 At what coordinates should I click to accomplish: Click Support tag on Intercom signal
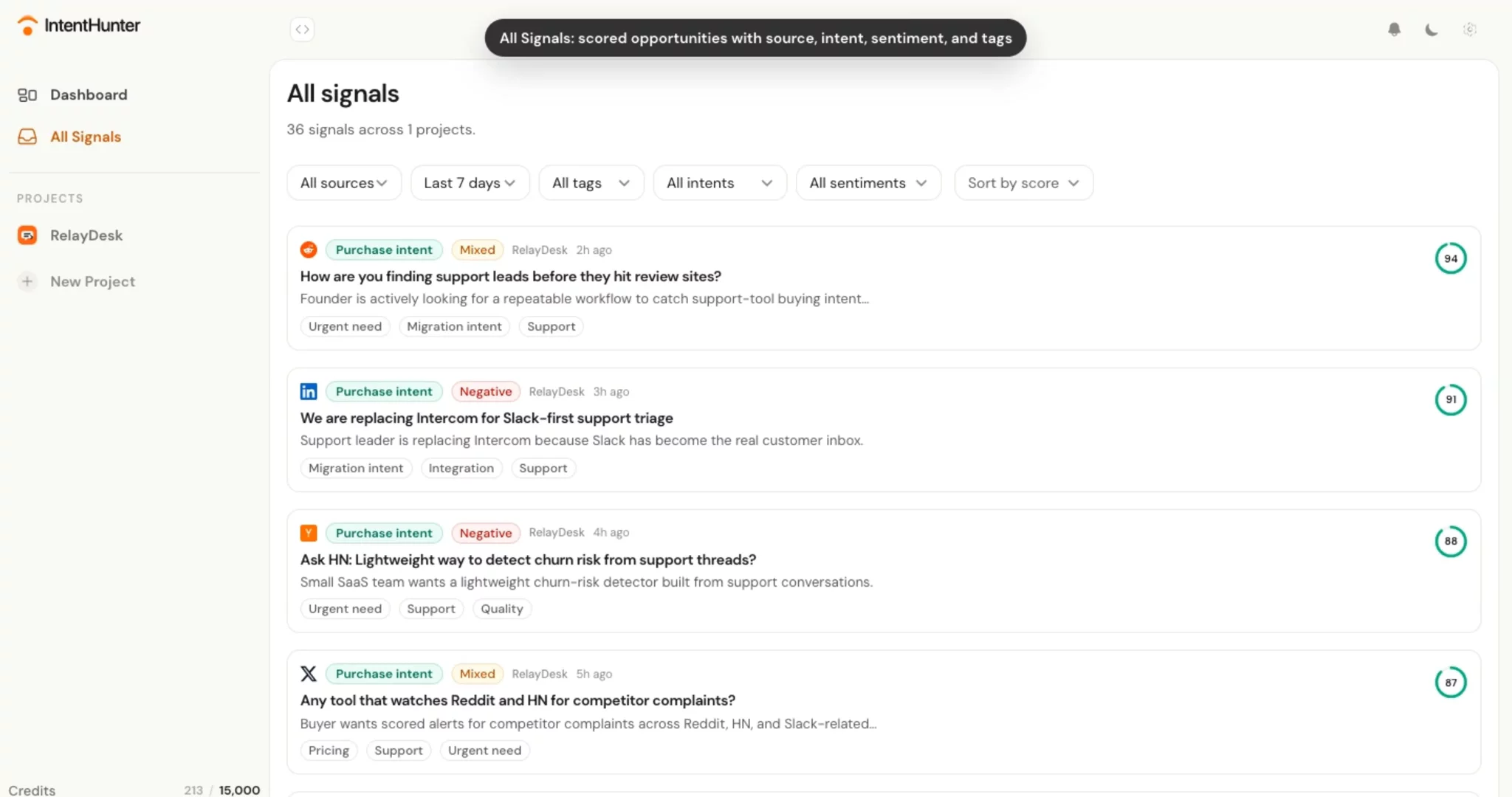click(543, 468)
